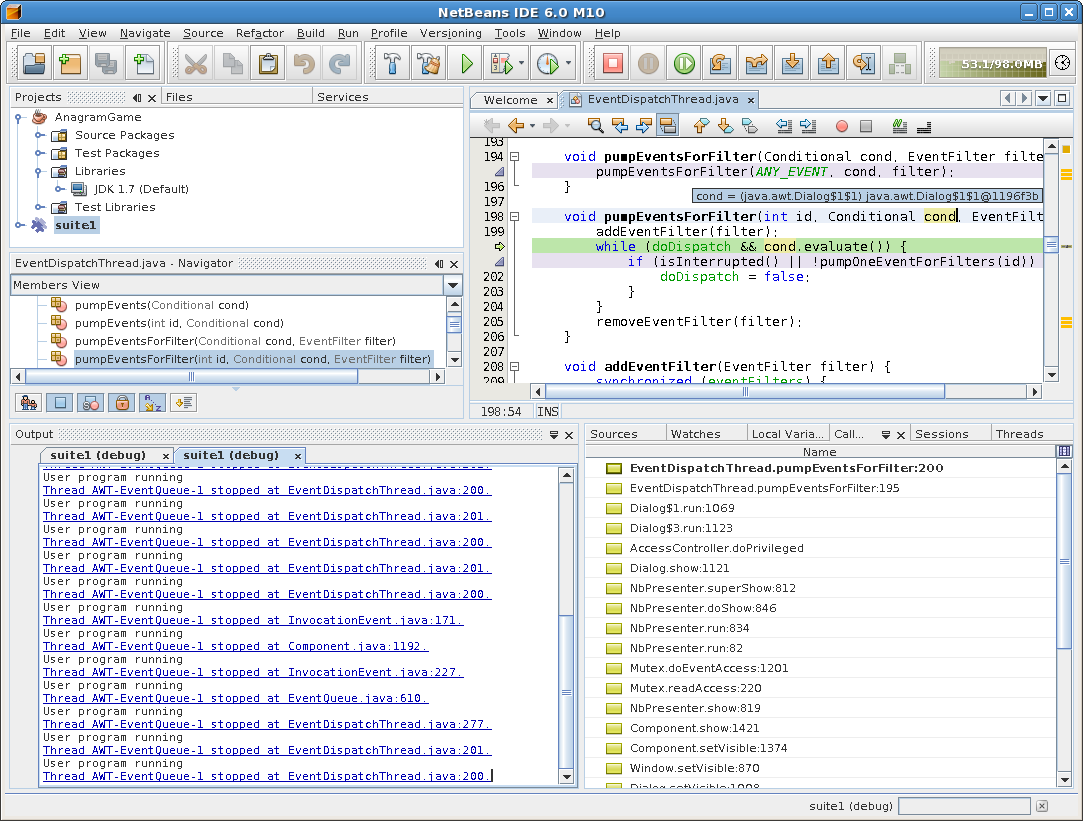Open link stopped at EventDispatchThread.java:277

pos(267,725)
